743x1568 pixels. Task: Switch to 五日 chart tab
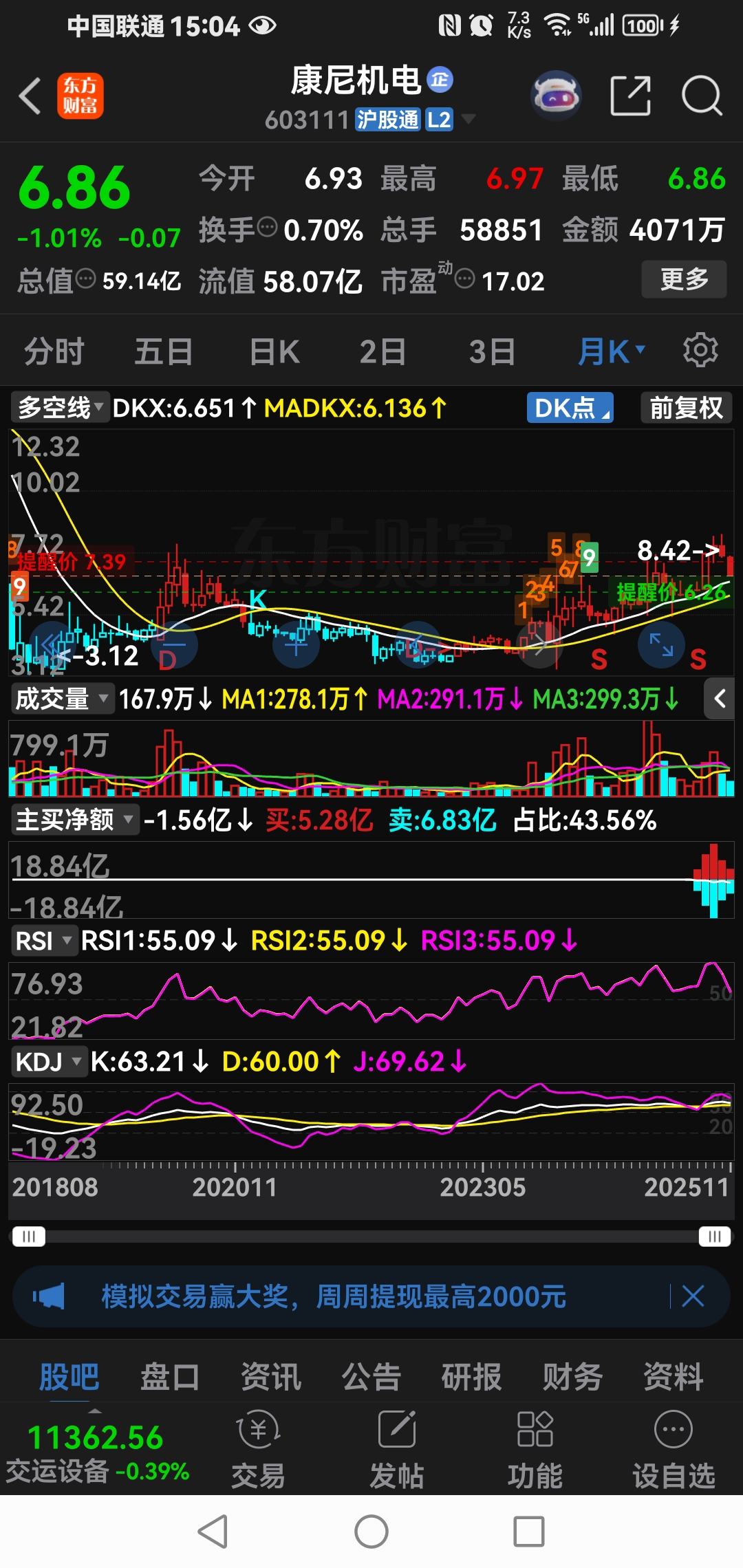coord(164,351)
